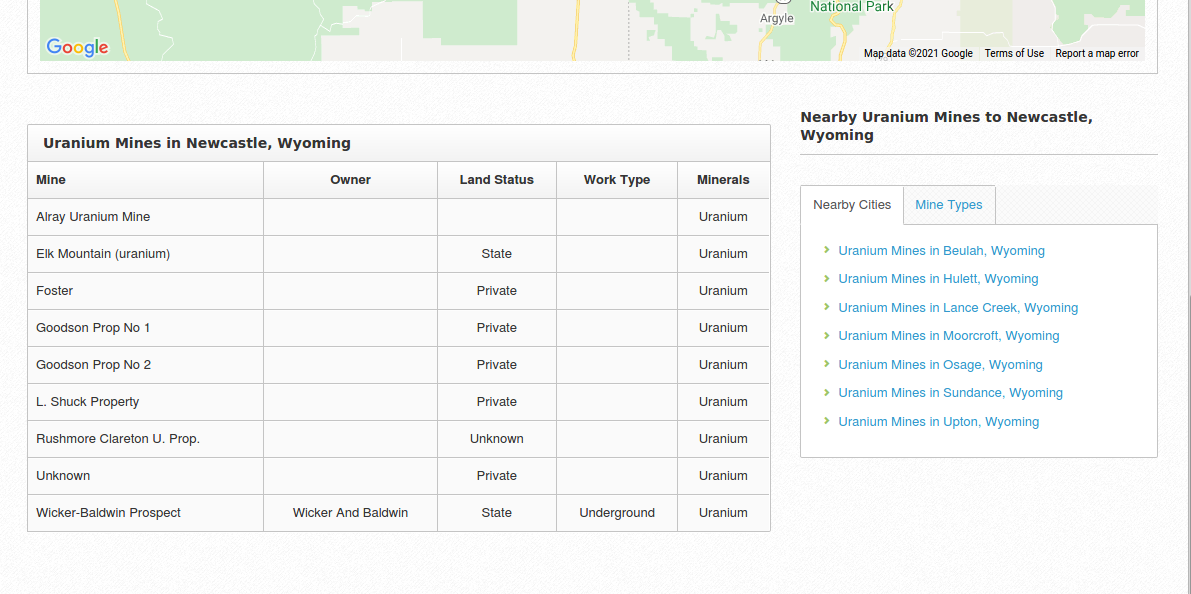The image size is (1191, 594).
Task: Select the mine named Unknown
Action: [63, 476]
